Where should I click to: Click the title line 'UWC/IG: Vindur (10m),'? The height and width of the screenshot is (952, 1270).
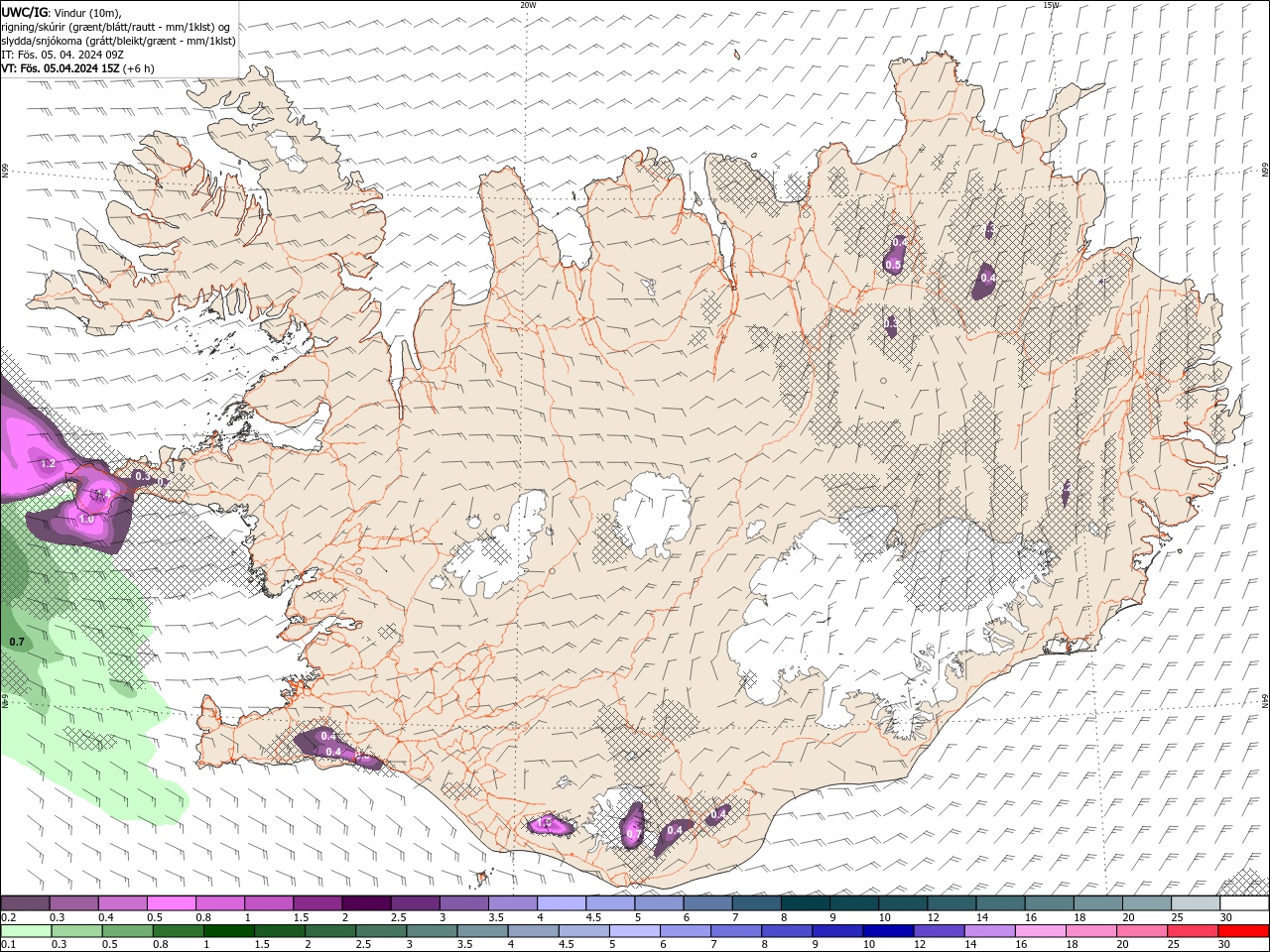click(62, 12)
